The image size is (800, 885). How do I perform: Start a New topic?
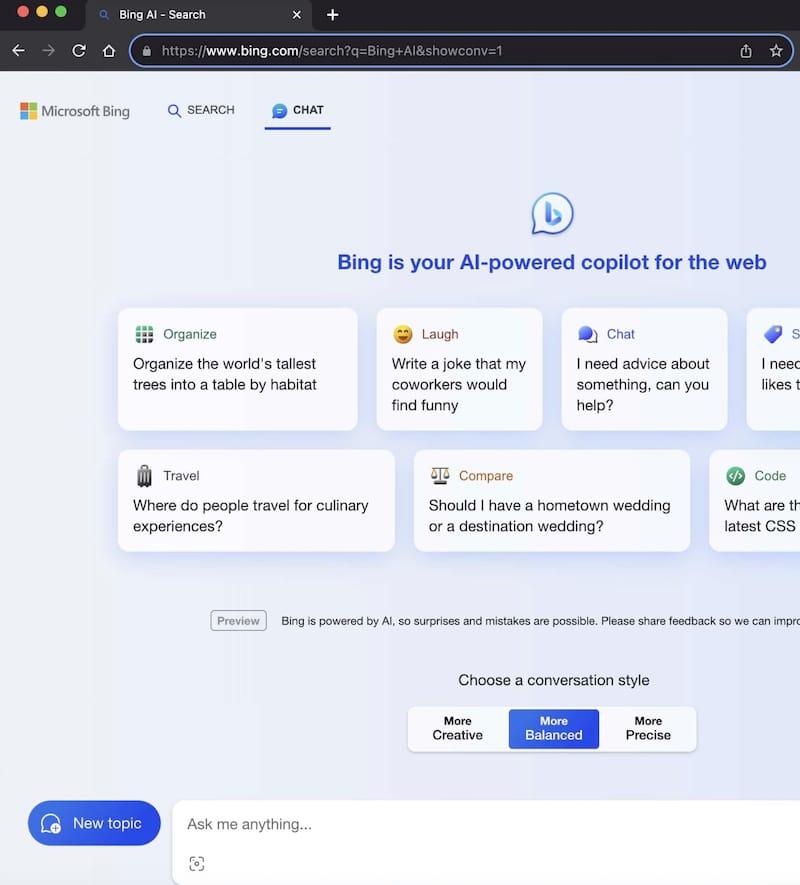[x=94, y=823]
